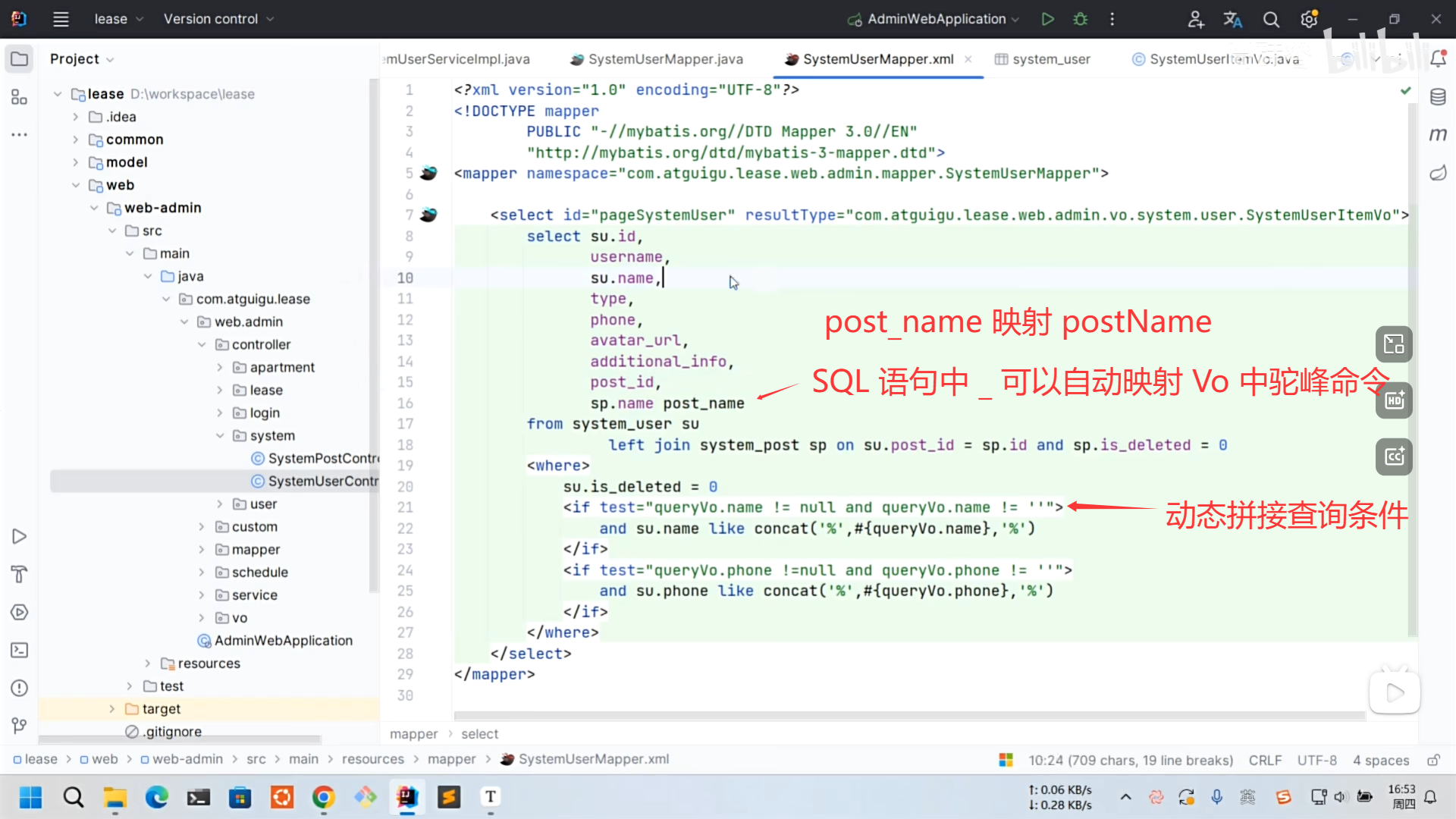This screenshot has width=1456, height=819.
Task: Open the Terminal tool window
Action: [20, 650]
